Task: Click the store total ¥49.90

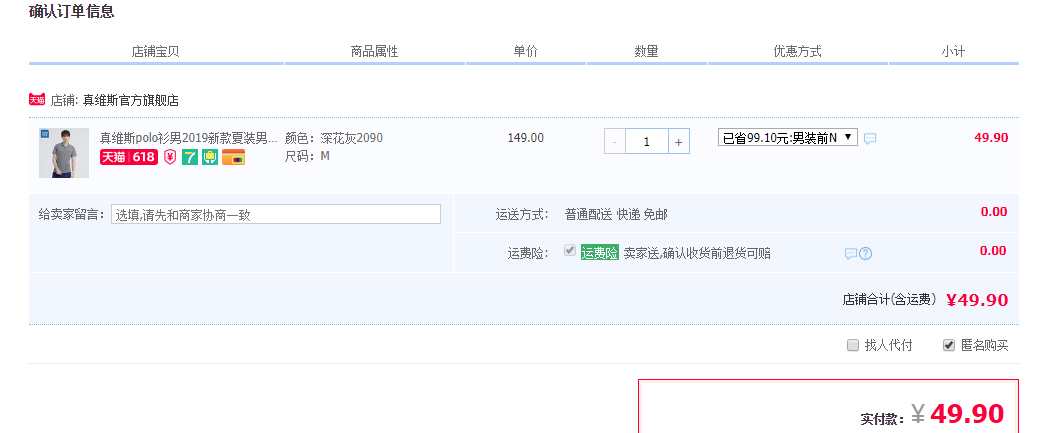Action: (x=977, y=300)
